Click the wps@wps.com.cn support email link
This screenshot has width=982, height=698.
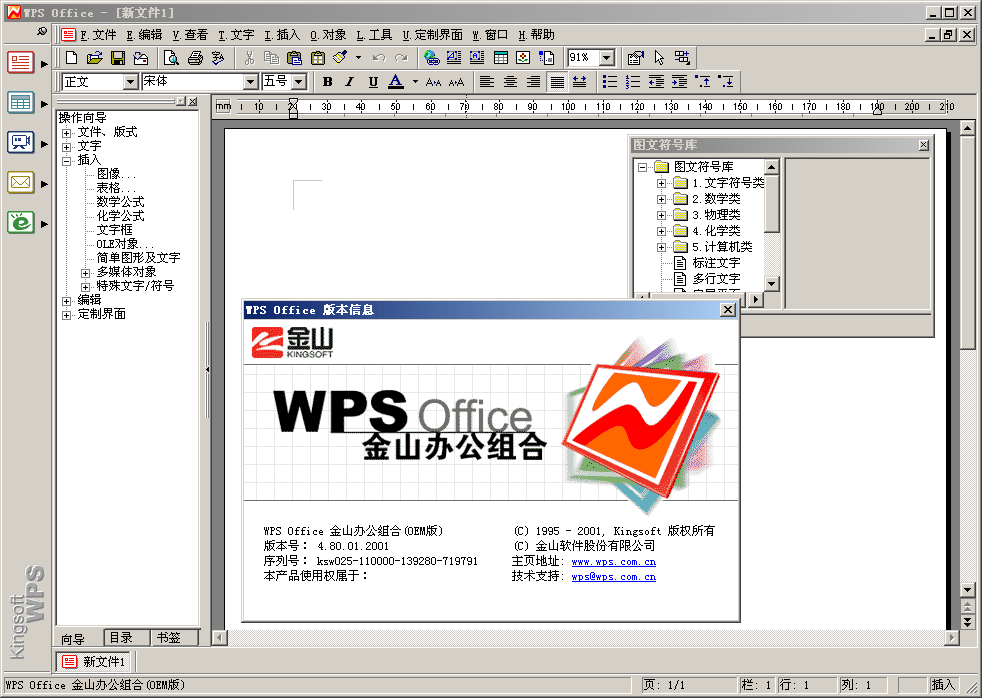click(614, 577)
